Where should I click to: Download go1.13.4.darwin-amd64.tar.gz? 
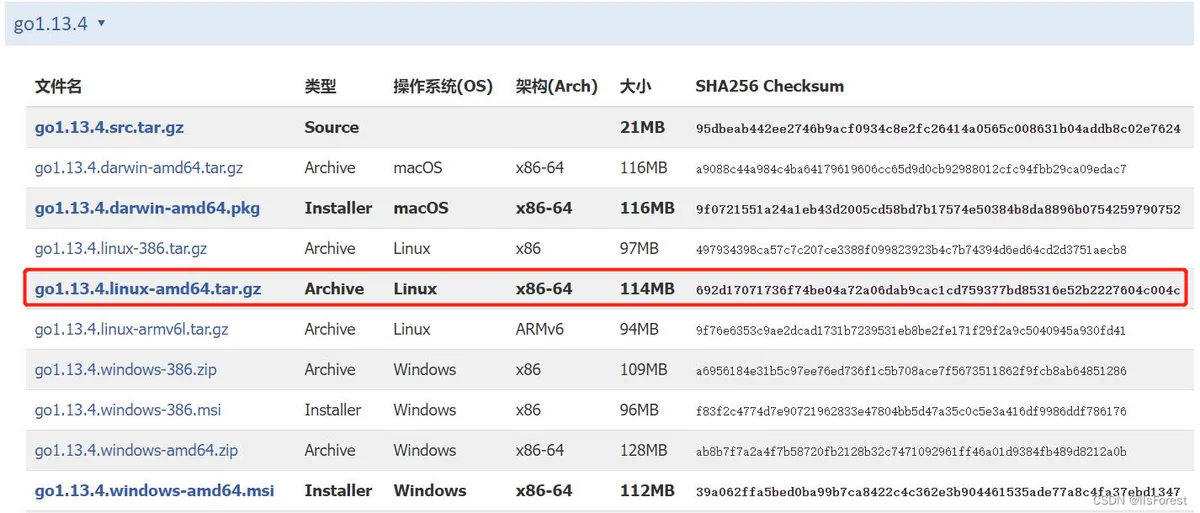[139, 168]
